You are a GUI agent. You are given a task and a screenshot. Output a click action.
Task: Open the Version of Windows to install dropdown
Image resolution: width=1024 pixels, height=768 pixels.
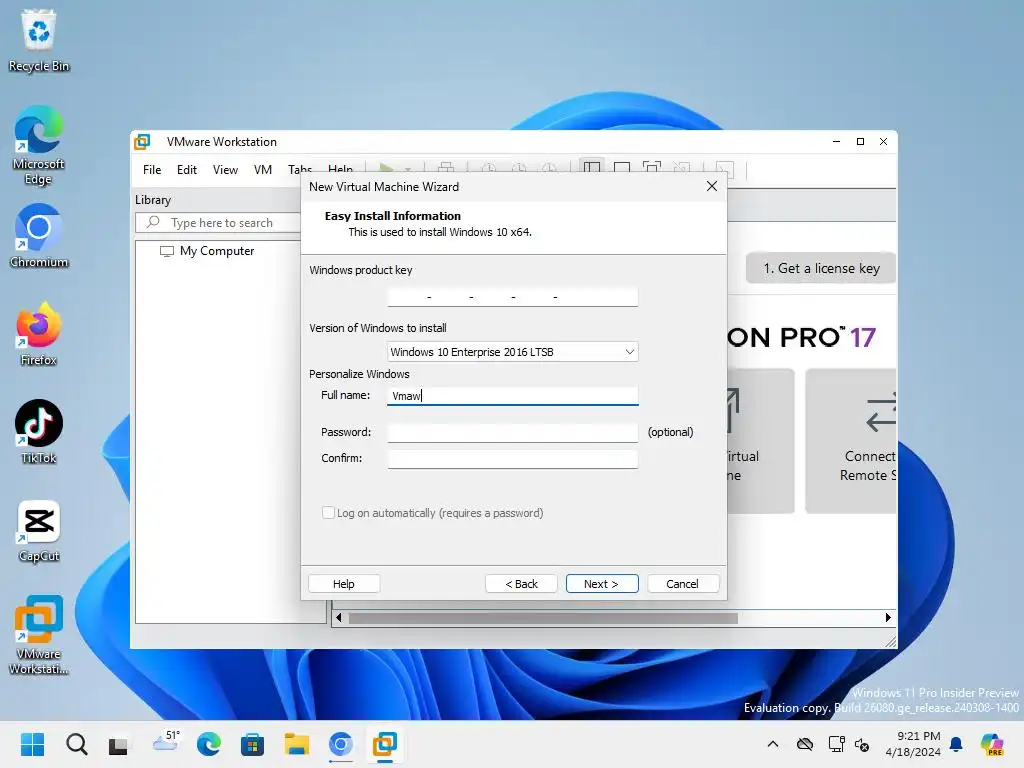pyautogui.click(x=513, y=351)
